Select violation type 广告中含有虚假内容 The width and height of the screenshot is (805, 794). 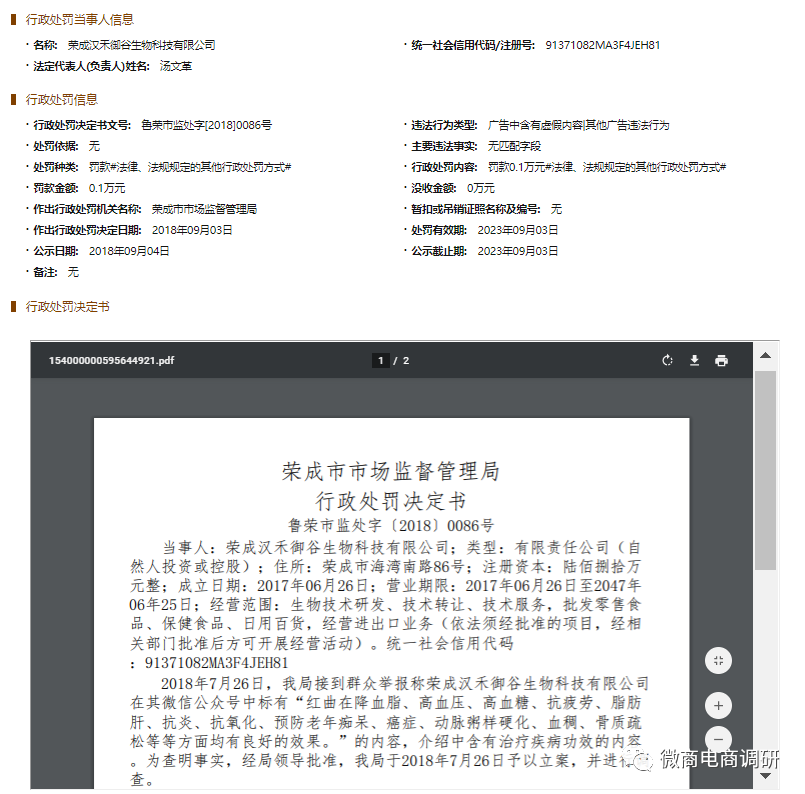[x=534, y=125]
